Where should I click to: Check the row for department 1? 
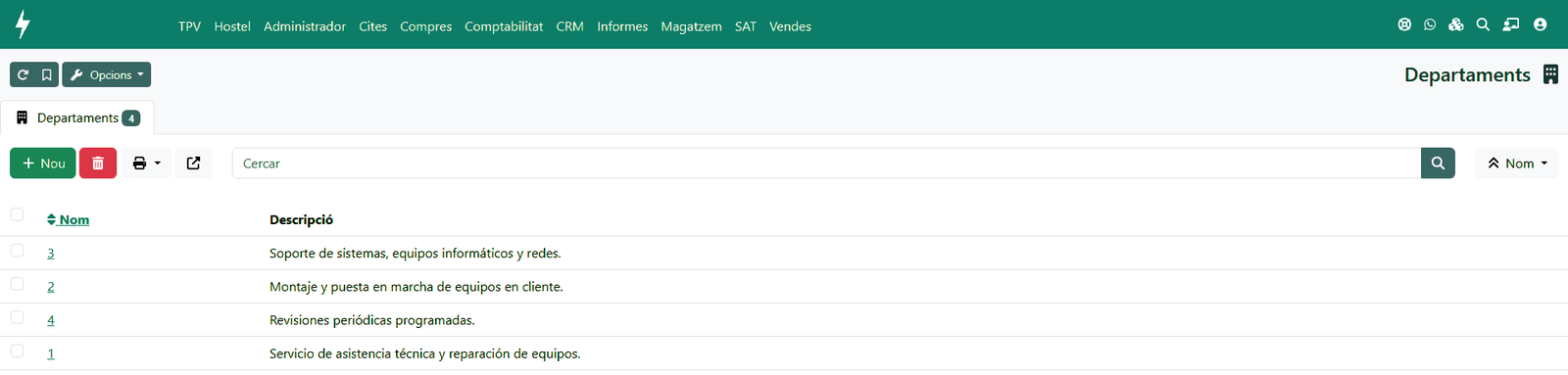click(x=17, y=351)
